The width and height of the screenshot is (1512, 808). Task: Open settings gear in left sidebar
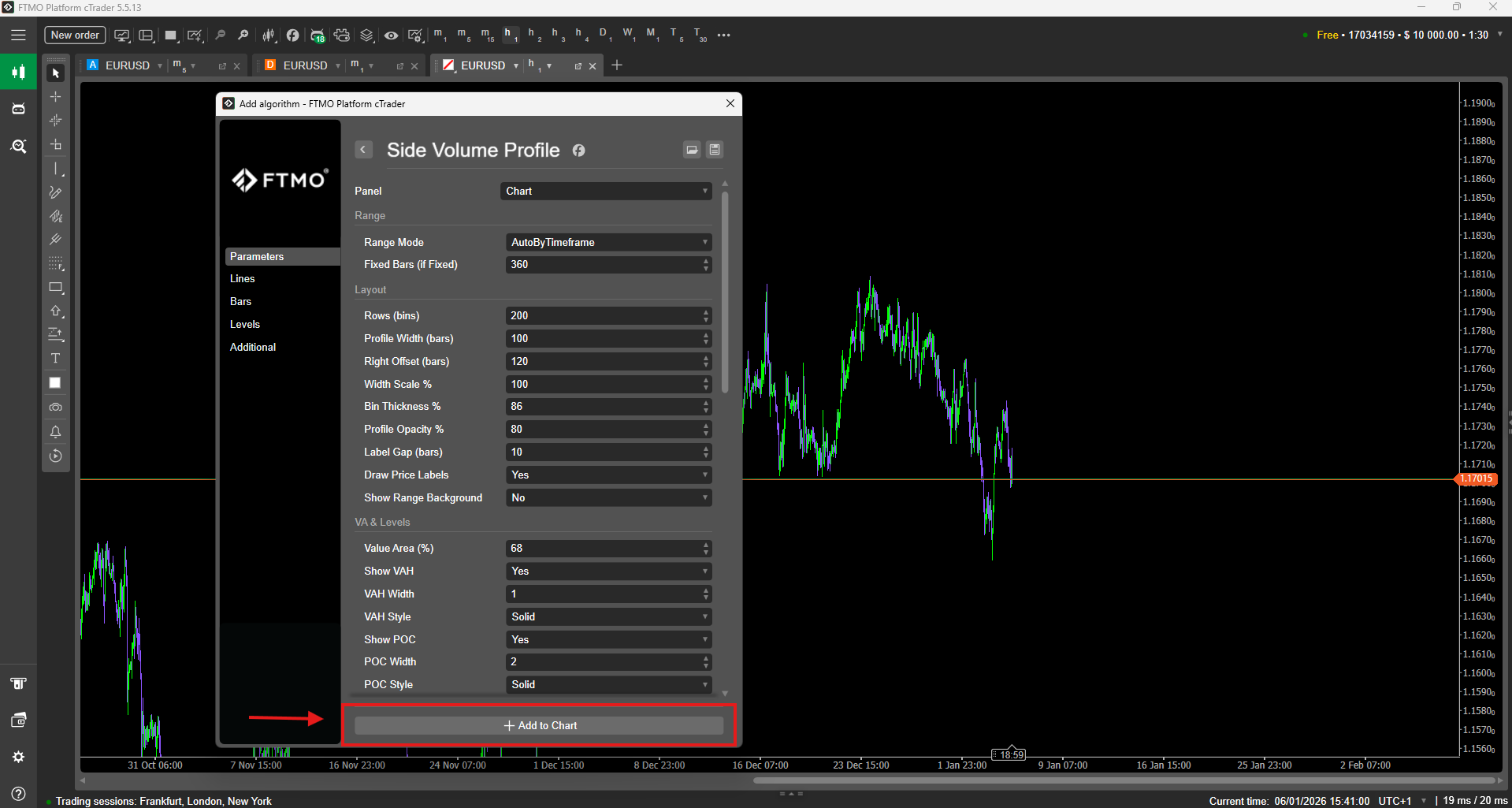click(x=18, y=757)
